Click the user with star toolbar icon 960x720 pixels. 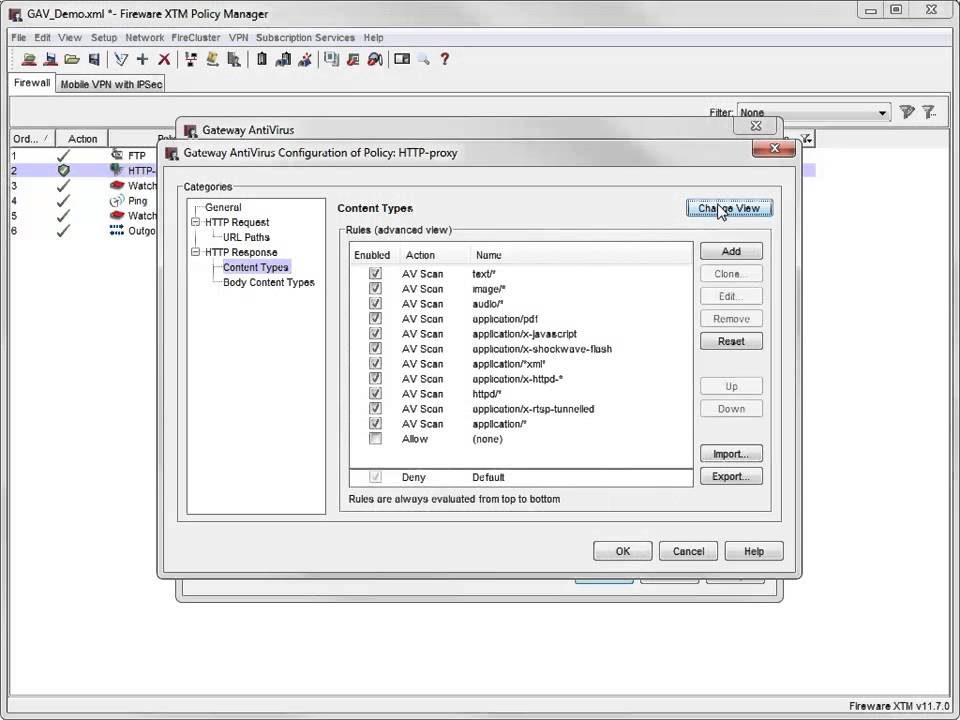[x=304, y=59]
